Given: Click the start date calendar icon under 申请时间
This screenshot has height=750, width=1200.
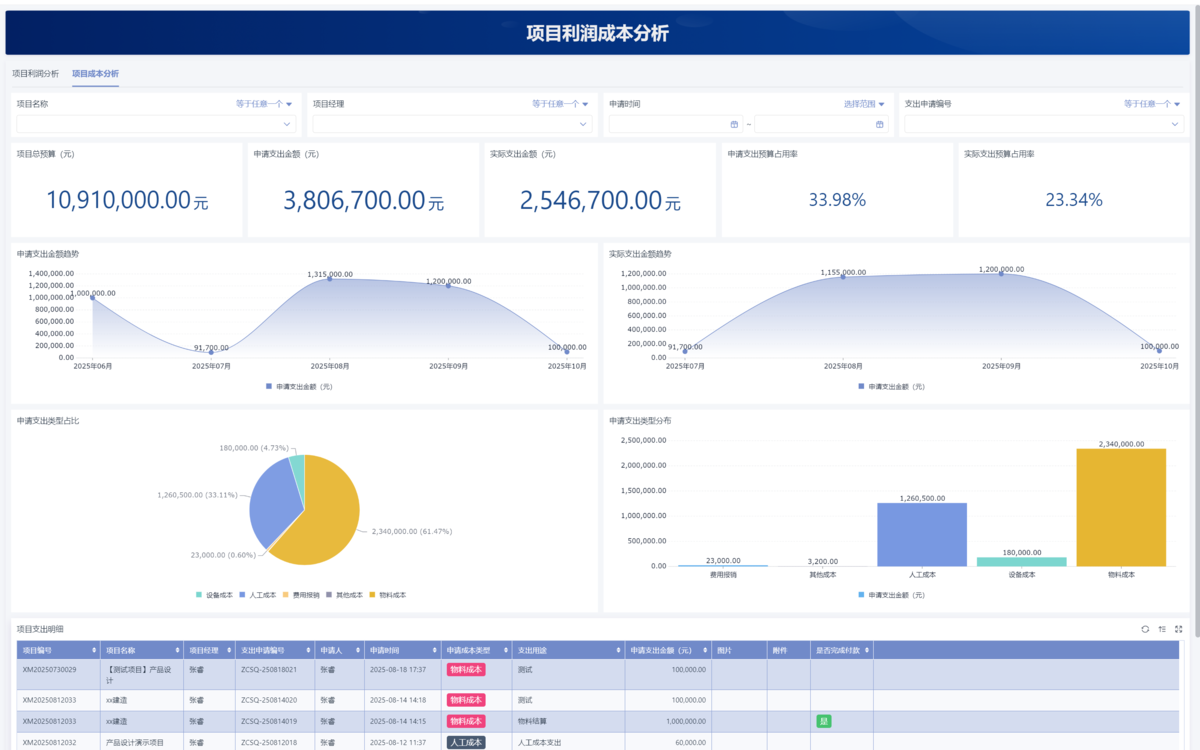Looking at the screenshot, I should tap(734, 124).
